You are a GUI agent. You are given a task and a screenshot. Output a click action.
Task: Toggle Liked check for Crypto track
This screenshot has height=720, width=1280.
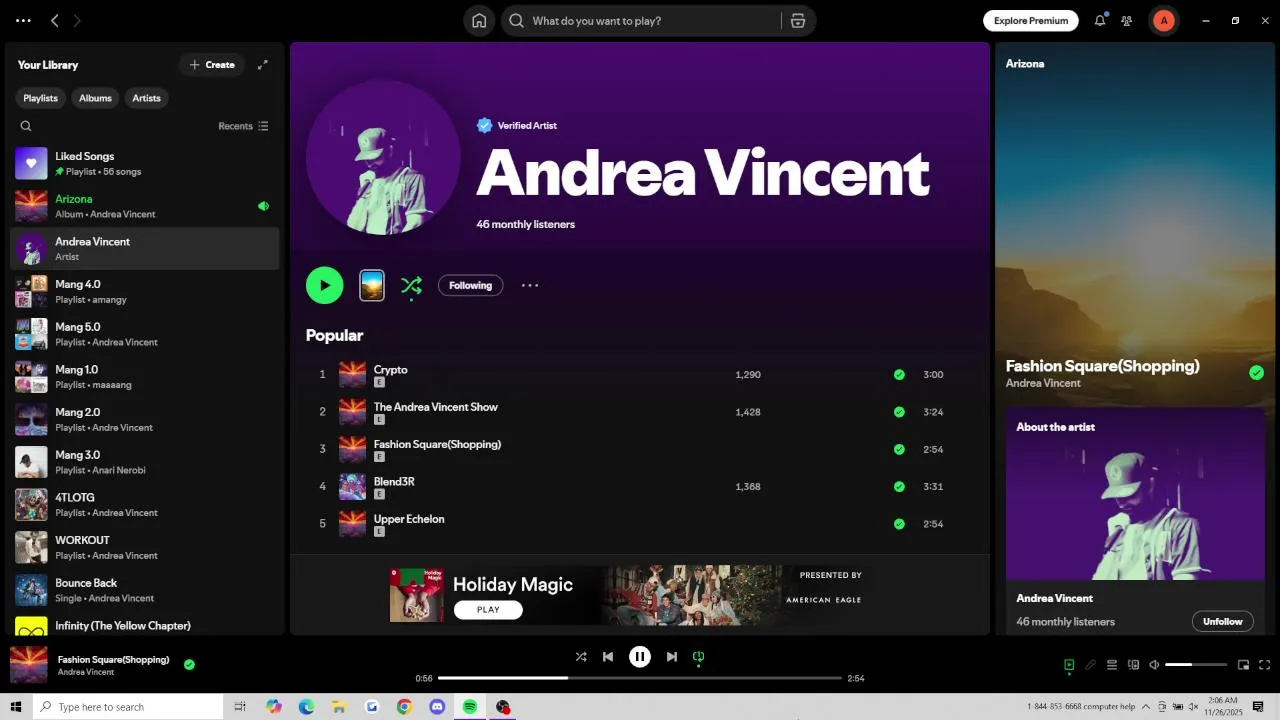[x=899, y=375]
